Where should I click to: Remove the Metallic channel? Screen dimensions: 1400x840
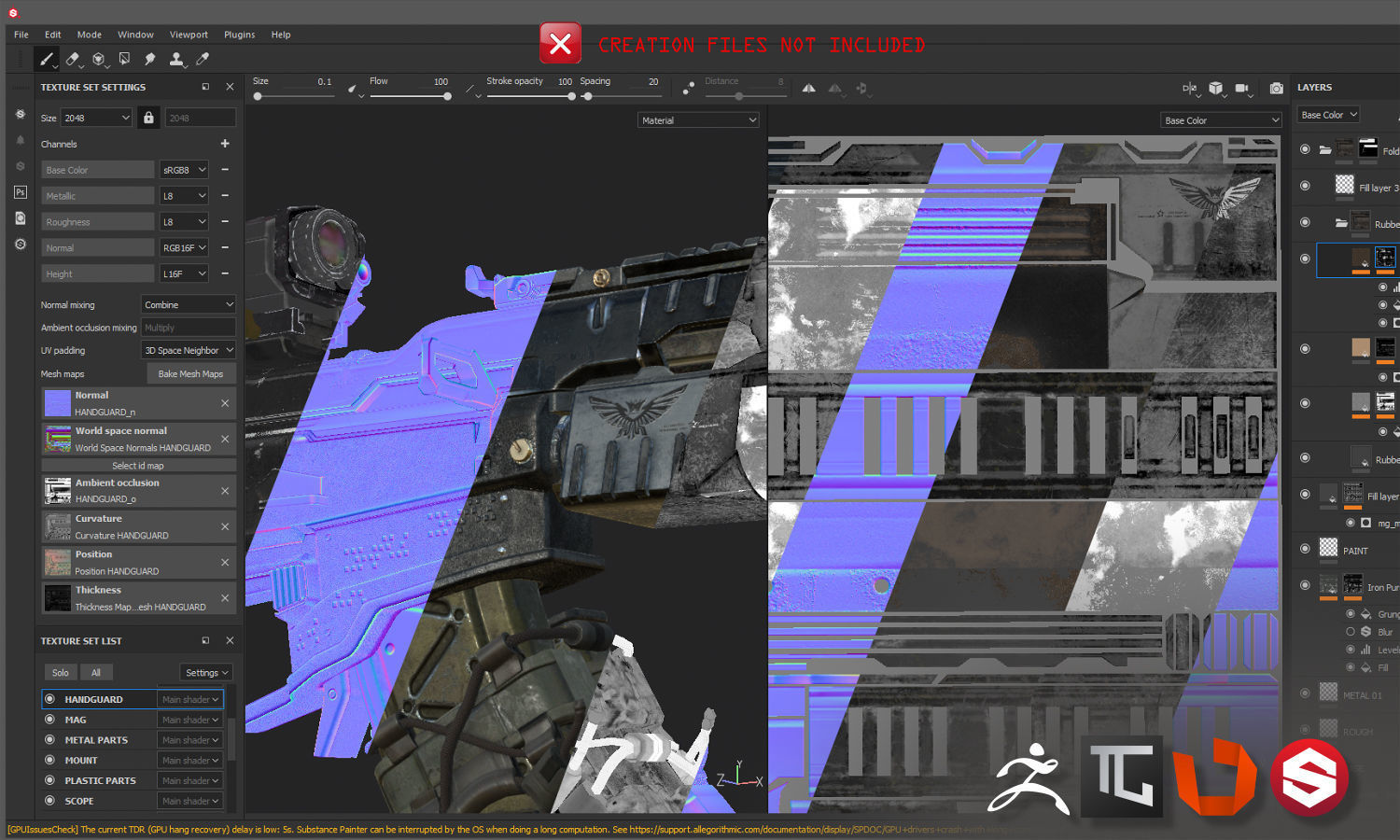tap(225, 196)
